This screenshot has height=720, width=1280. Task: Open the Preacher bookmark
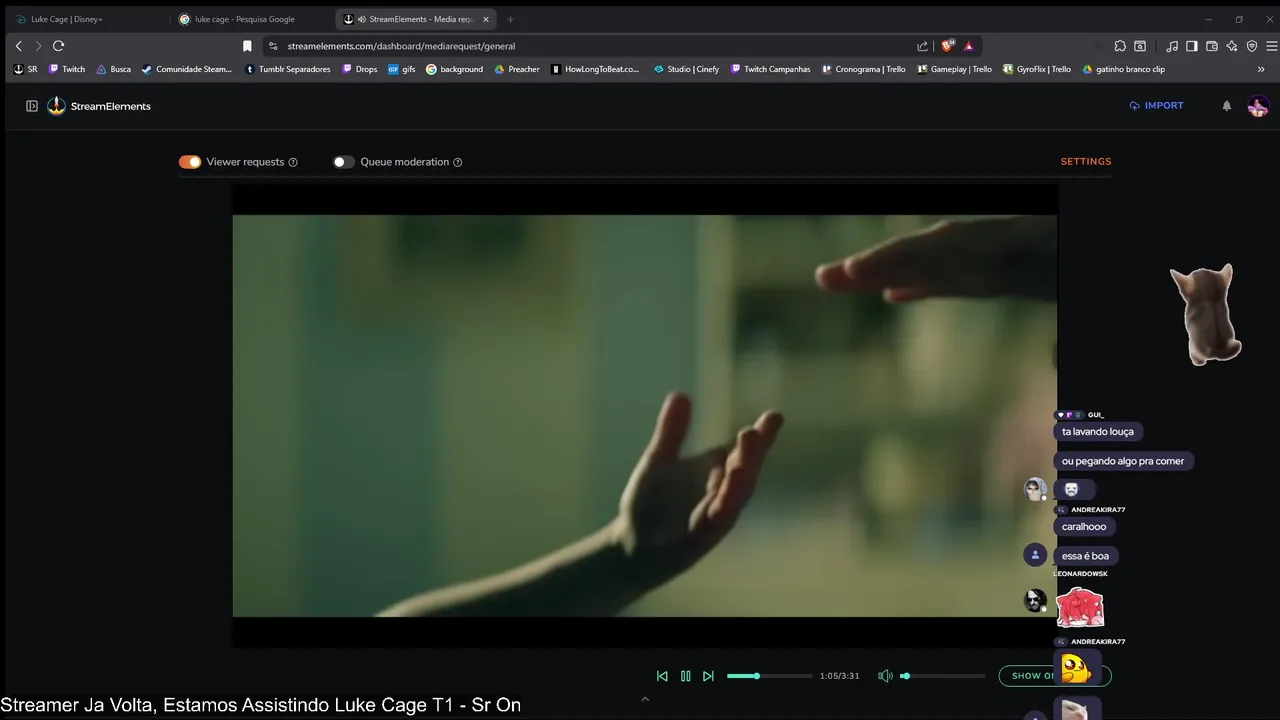pyautogui.click(x=516, y=69)
